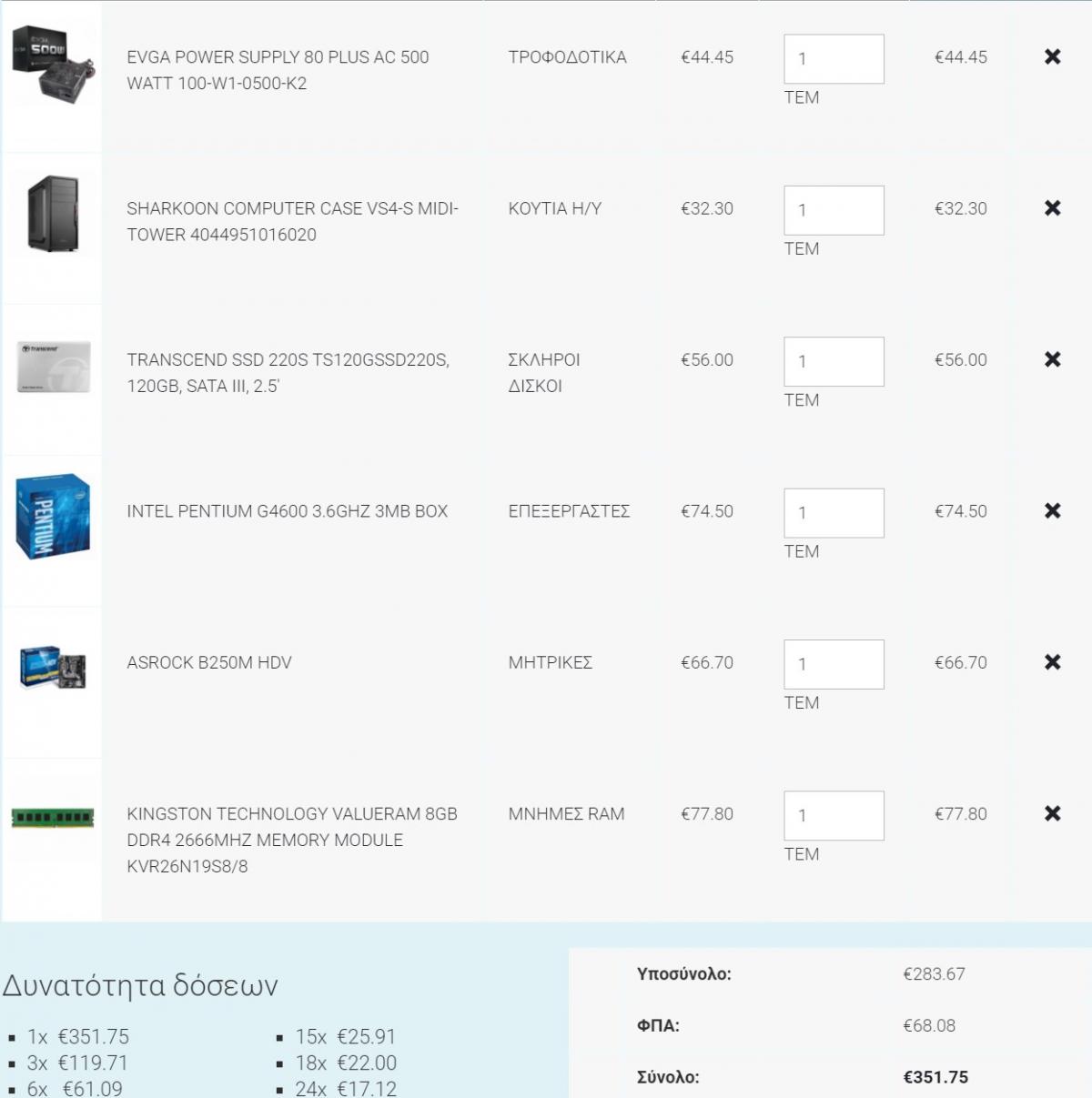Remove the EVGA Power Supply from cart
This screenshot has width=1092, height=1098.
pos(1053,56)
